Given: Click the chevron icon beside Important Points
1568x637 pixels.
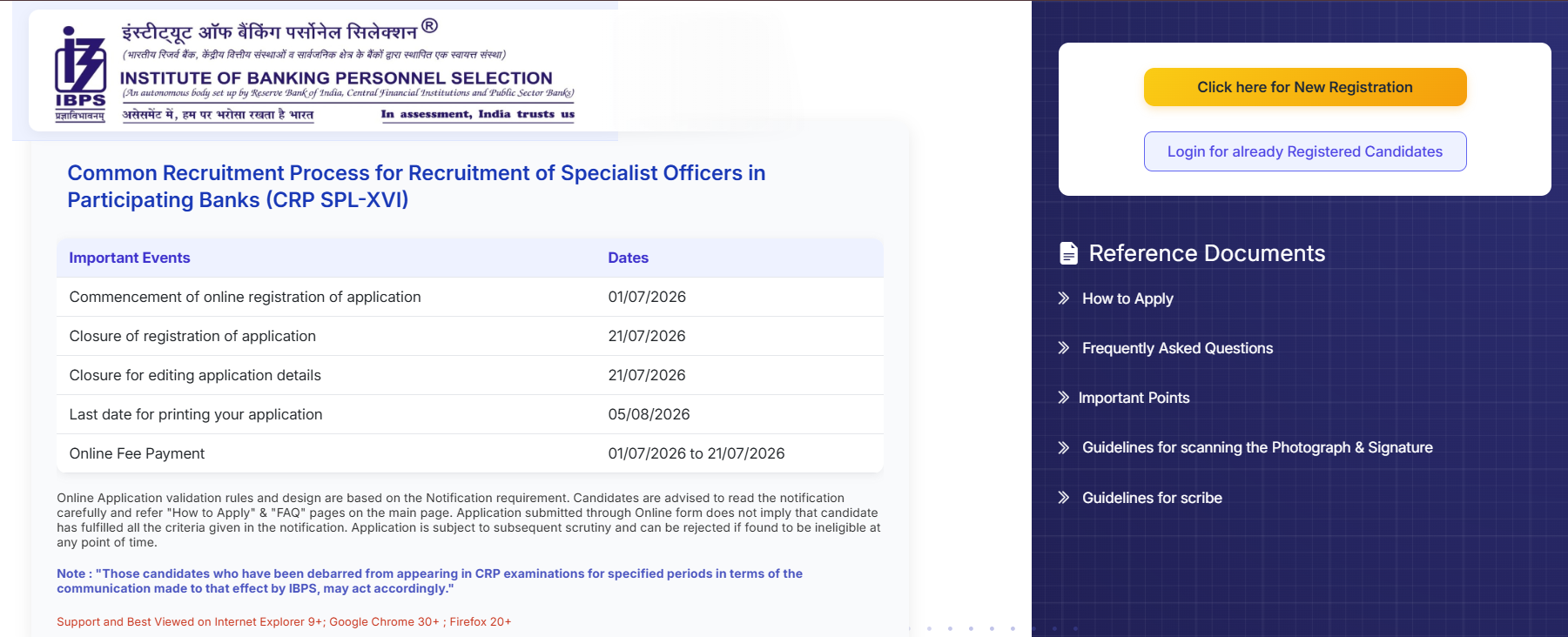Looking at the screenshot, I should coord(1063,398).
